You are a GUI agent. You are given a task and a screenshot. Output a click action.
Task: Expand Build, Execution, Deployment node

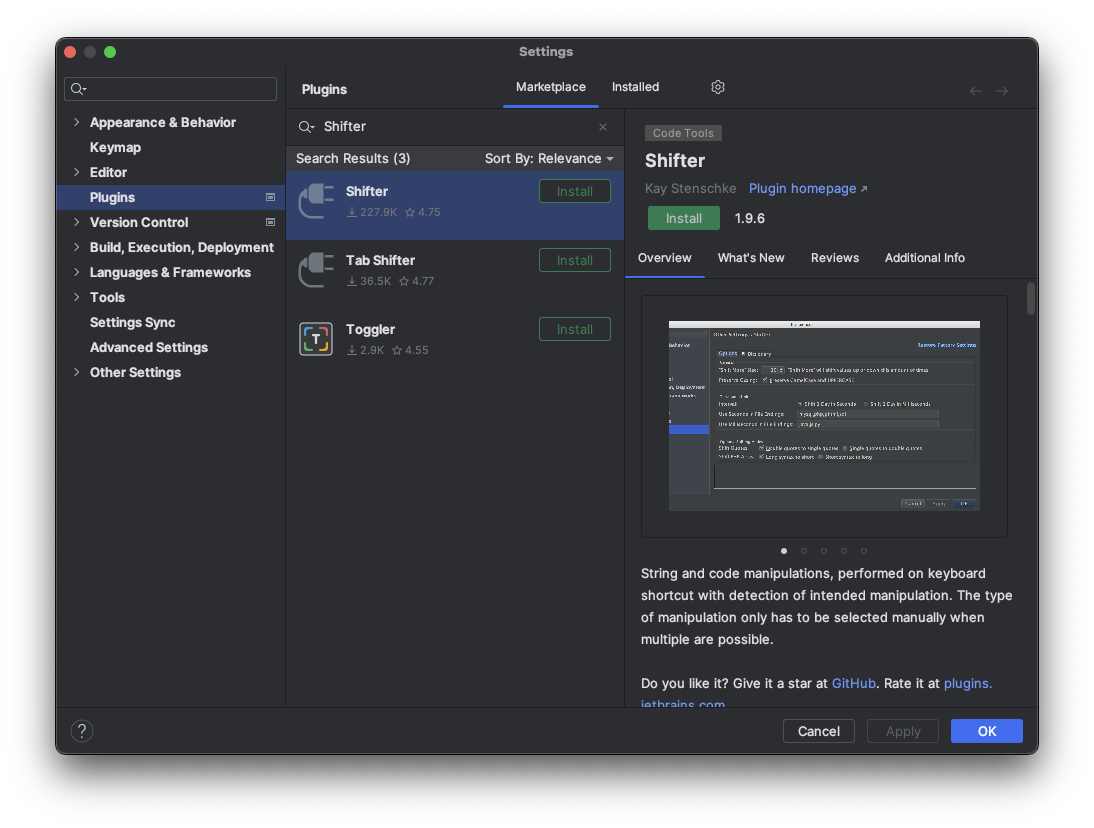coord(77,247)
